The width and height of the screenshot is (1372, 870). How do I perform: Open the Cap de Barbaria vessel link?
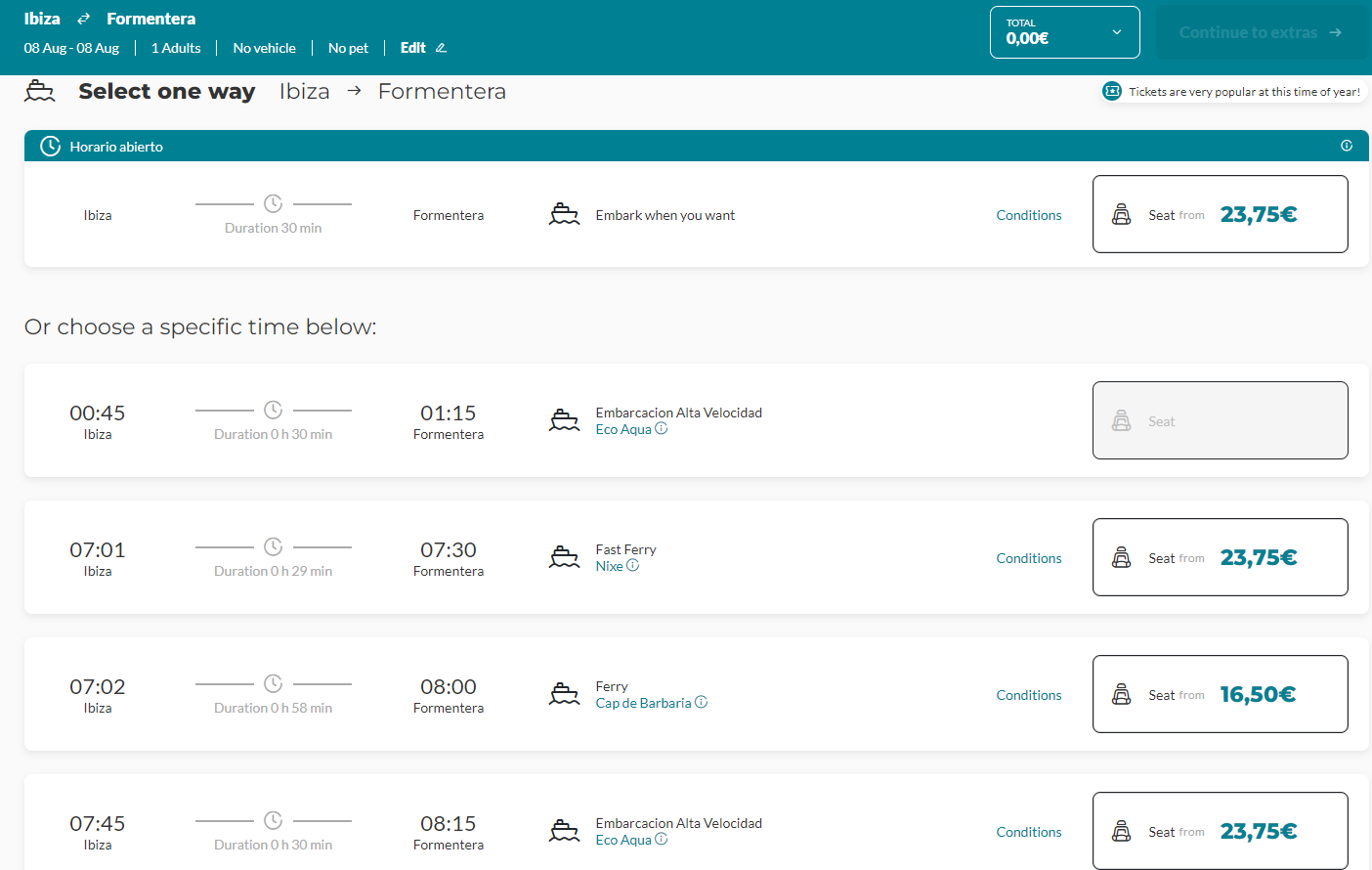[x=643, y=703]
